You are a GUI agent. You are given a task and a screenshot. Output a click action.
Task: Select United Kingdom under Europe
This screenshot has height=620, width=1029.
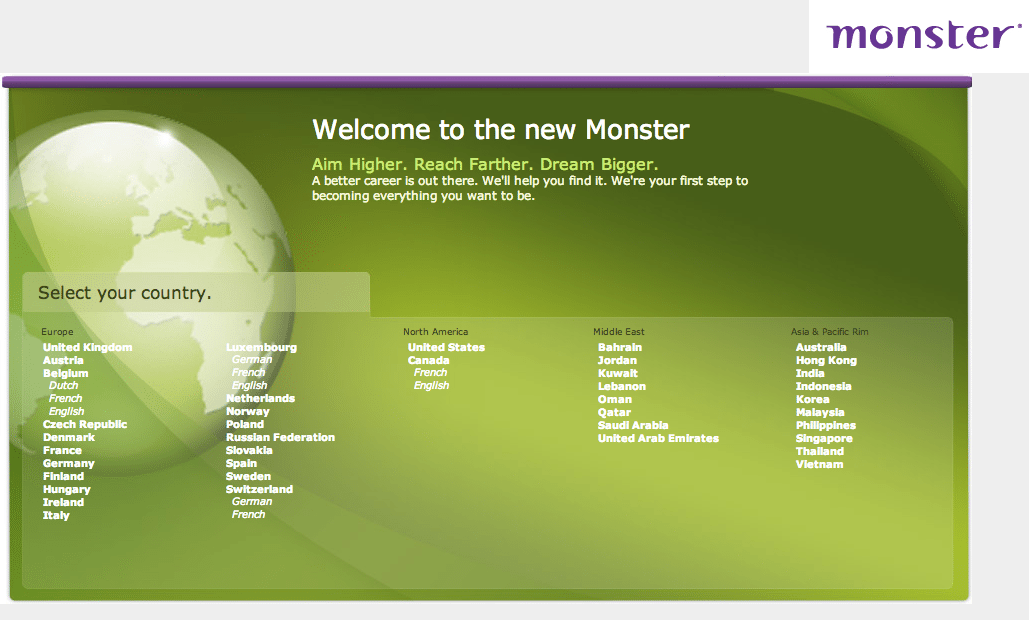point(87,347)
